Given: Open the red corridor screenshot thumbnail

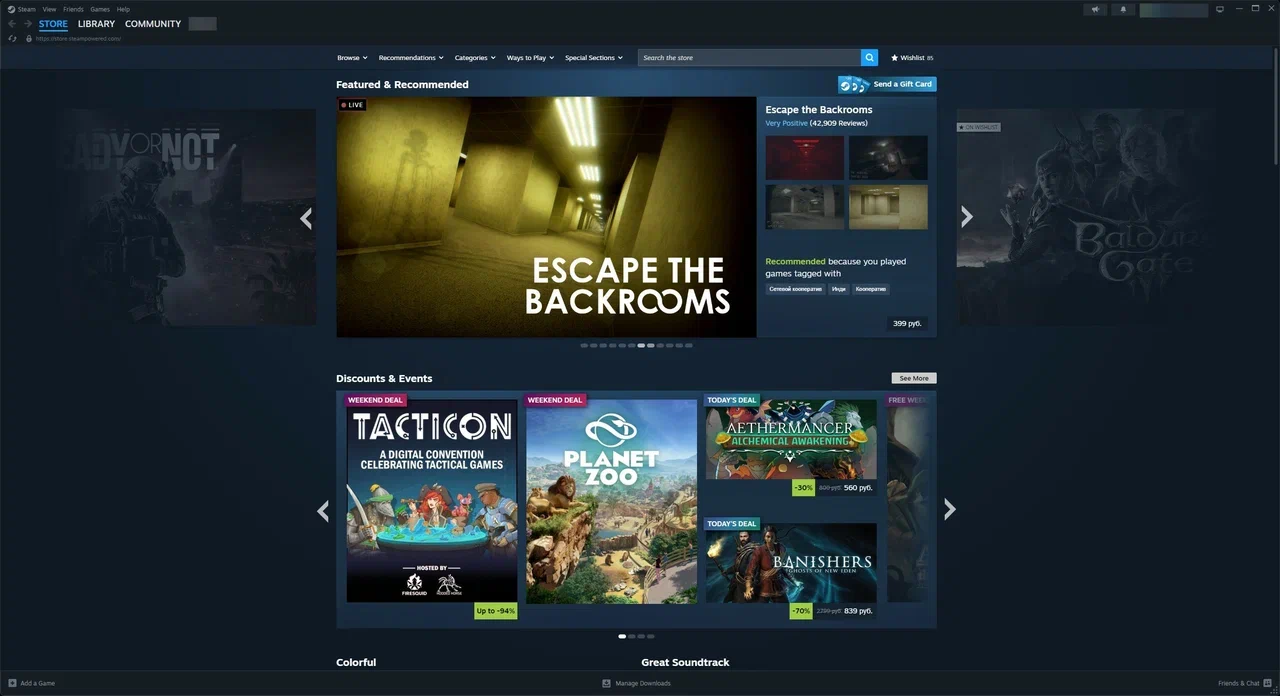Looking at the screenshot, I should pyautogui.click(x=805, y=158).
